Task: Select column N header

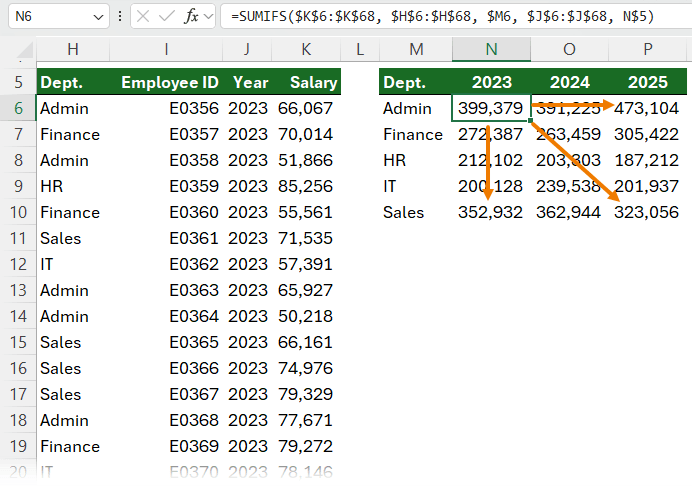Action: tap(491, 49)
